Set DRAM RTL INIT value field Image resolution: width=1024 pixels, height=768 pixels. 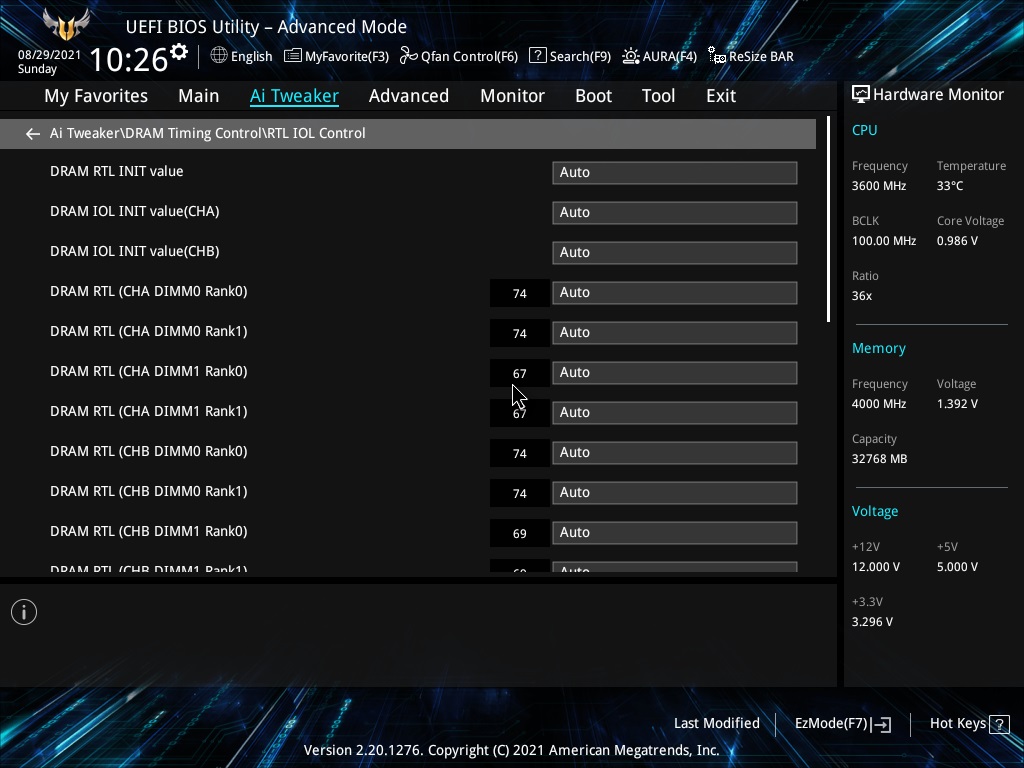coord(675,172)
